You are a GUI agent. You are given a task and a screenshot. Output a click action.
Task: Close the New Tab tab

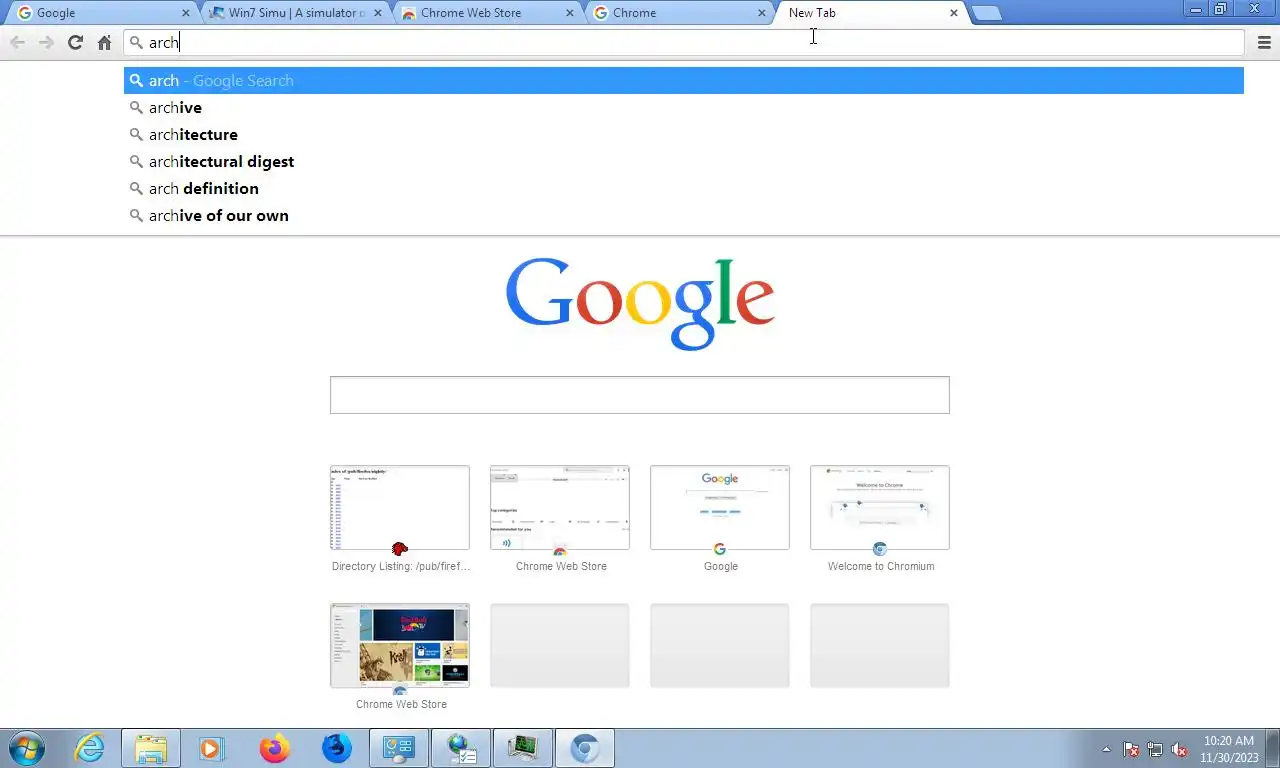click(954, 13)
